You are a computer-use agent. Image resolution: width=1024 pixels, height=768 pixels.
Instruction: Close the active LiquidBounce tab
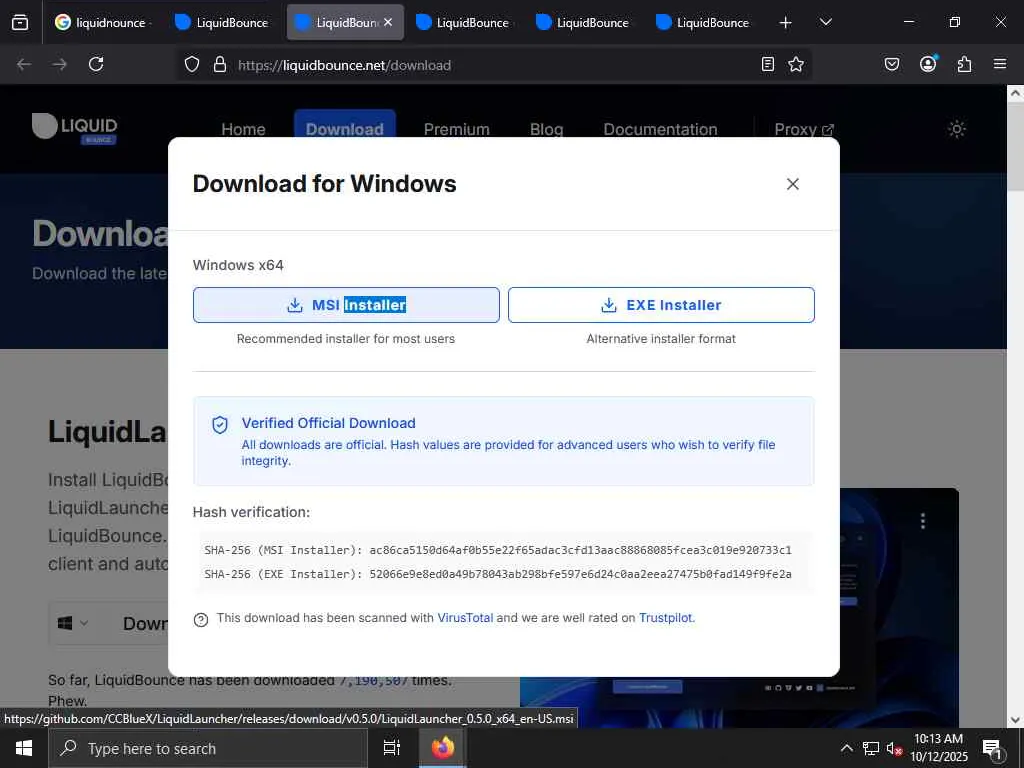[388, 22]
